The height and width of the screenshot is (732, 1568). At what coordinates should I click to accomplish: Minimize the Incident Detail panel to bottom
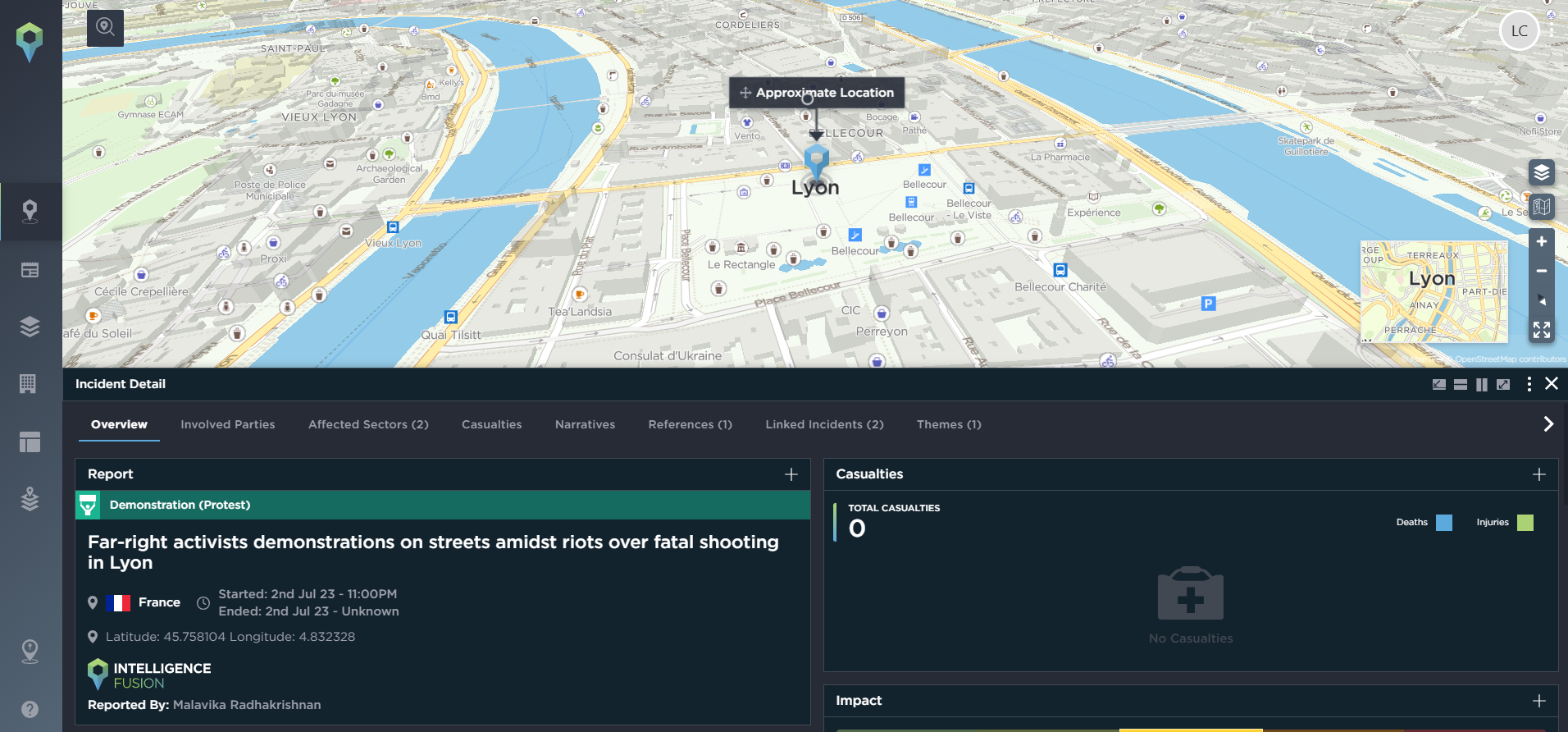point(1439,384)
